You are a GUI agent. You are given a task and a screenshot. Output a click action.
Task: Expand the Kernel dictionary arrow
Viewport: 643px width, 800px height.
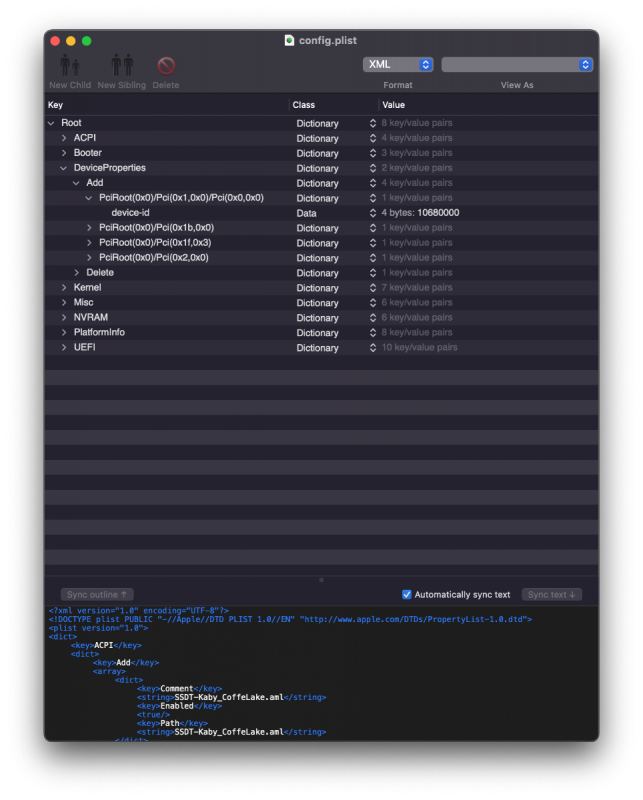point(64,288)
